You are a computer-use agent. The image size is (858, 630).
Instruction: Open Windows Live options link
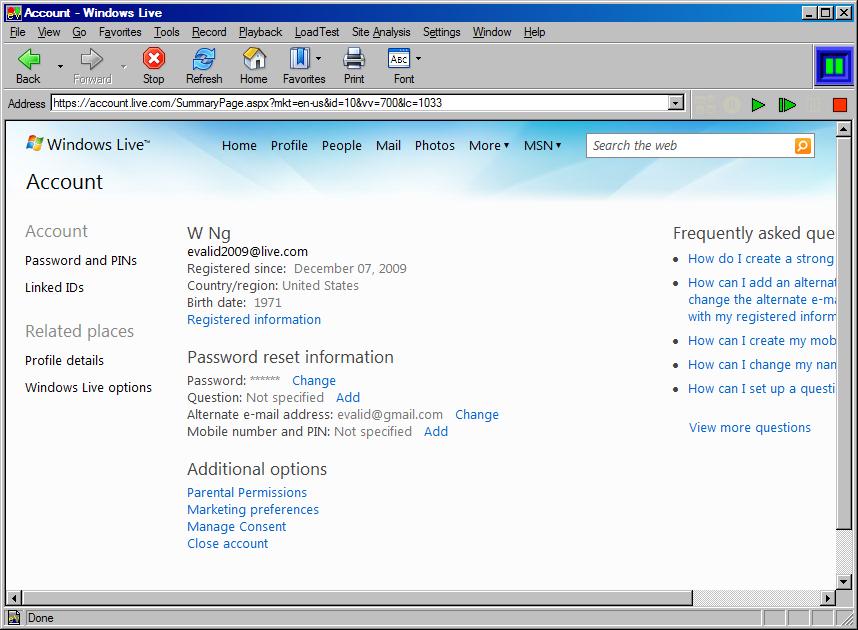point(88,388)
